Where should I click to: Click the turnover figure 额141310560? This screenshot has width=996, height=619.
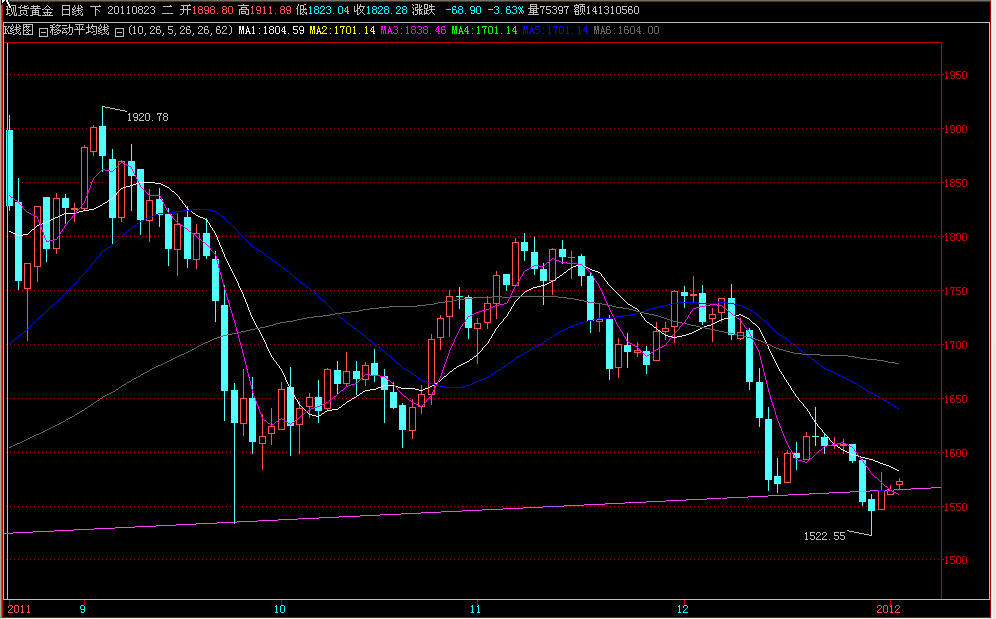pyautogui.click(x=607, y=10)
